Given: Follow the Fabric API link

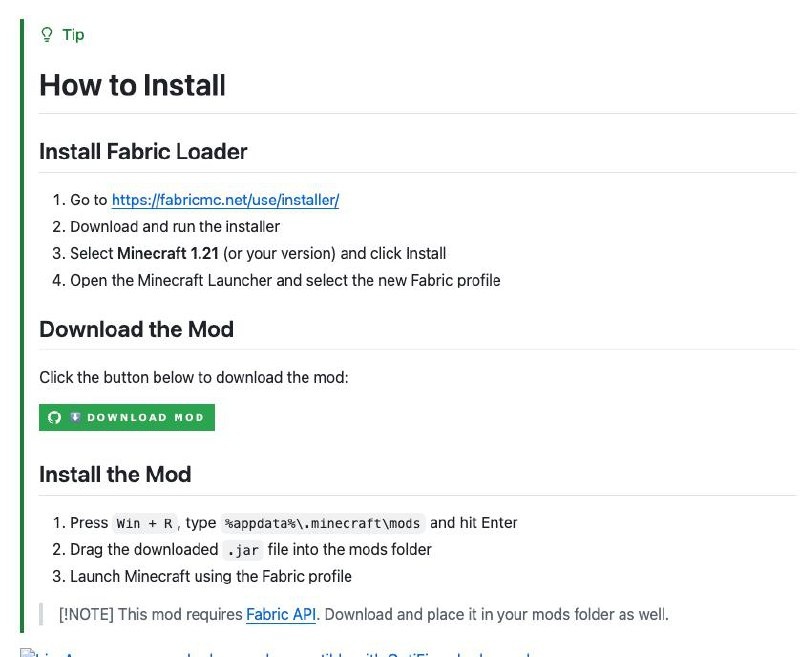Looking at the screenshot, I should click(281, 614).
